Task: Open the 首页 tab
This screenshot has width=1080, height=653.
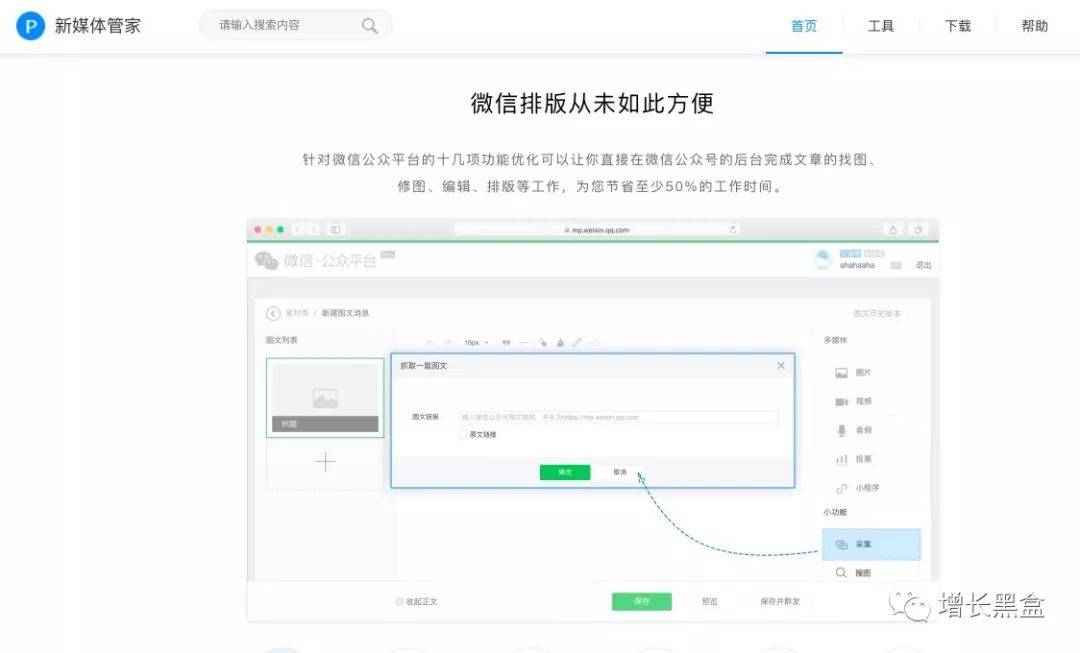Action: (804, 26)
